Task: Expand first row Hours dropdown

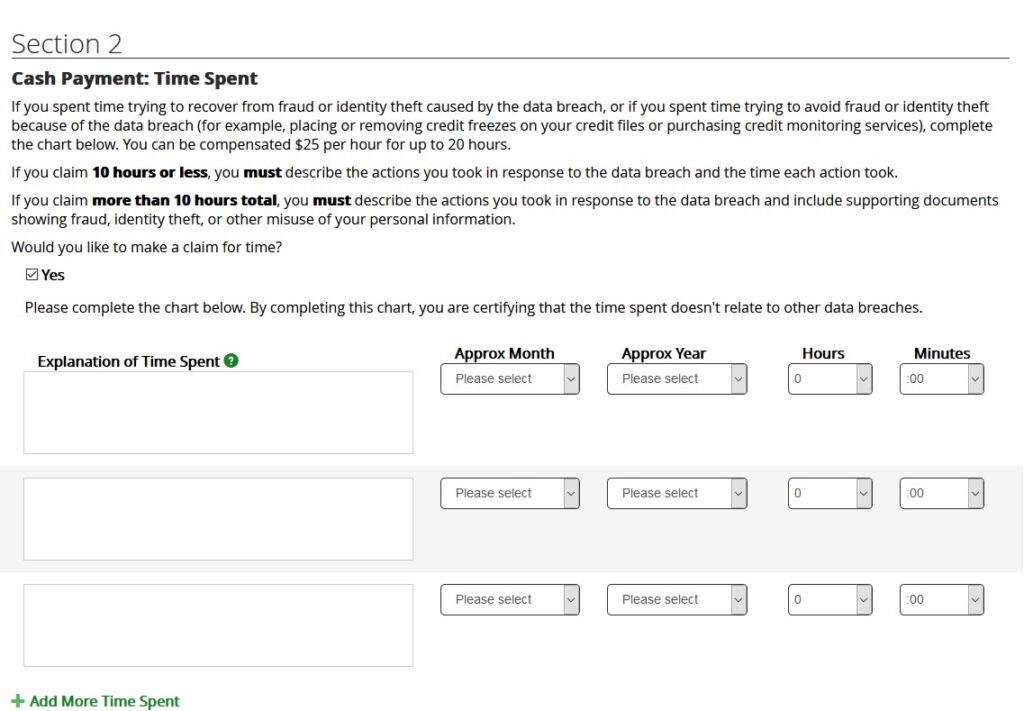Action: coord(829,379)
